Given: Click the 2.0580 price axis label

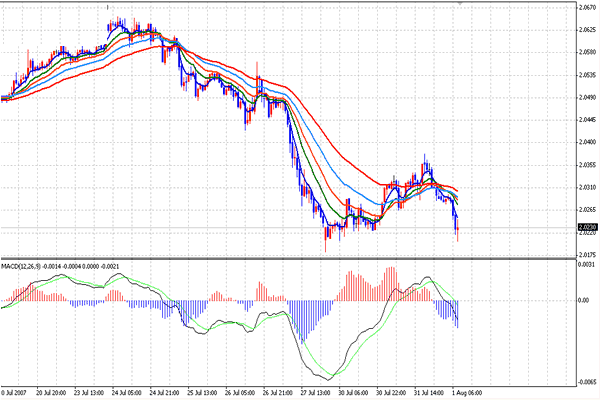Looking at the screenshot, I should (588, 52).
